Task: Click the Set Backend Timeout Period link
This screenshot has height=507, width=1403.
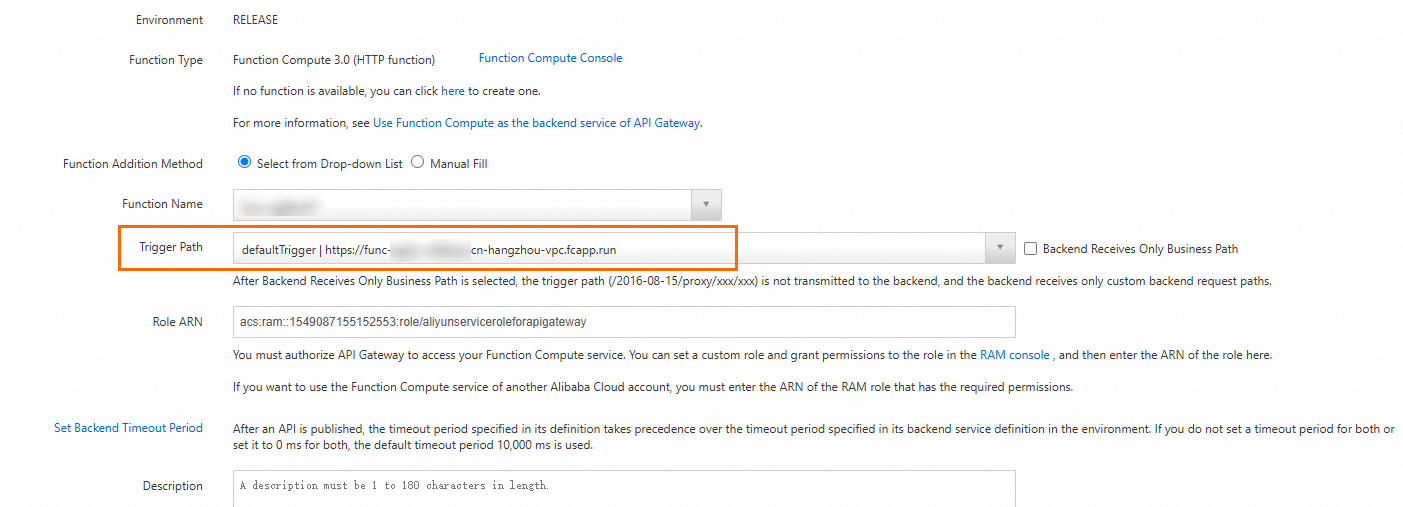Action: coord(128,428)
